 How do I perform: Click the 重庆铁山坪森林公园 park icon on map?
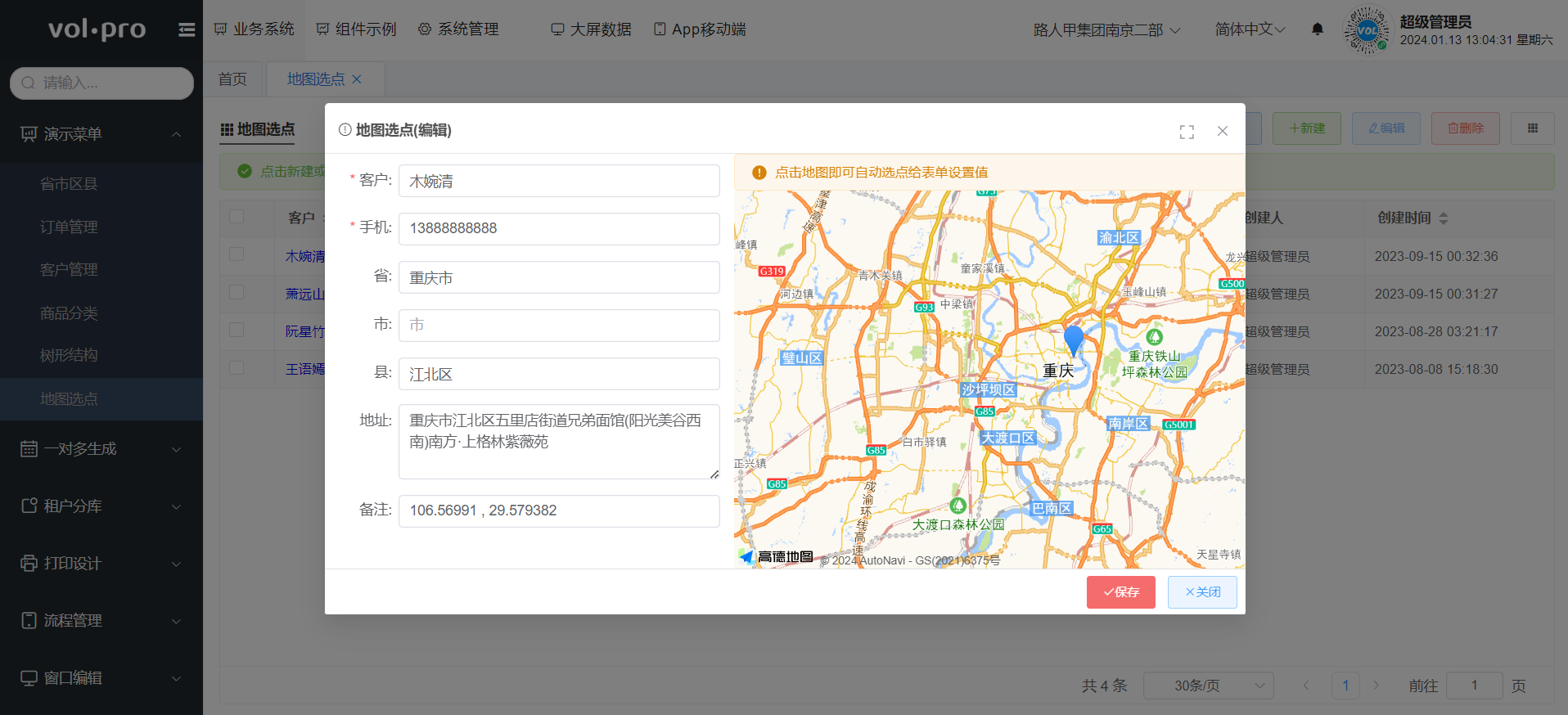point(1154,337)
